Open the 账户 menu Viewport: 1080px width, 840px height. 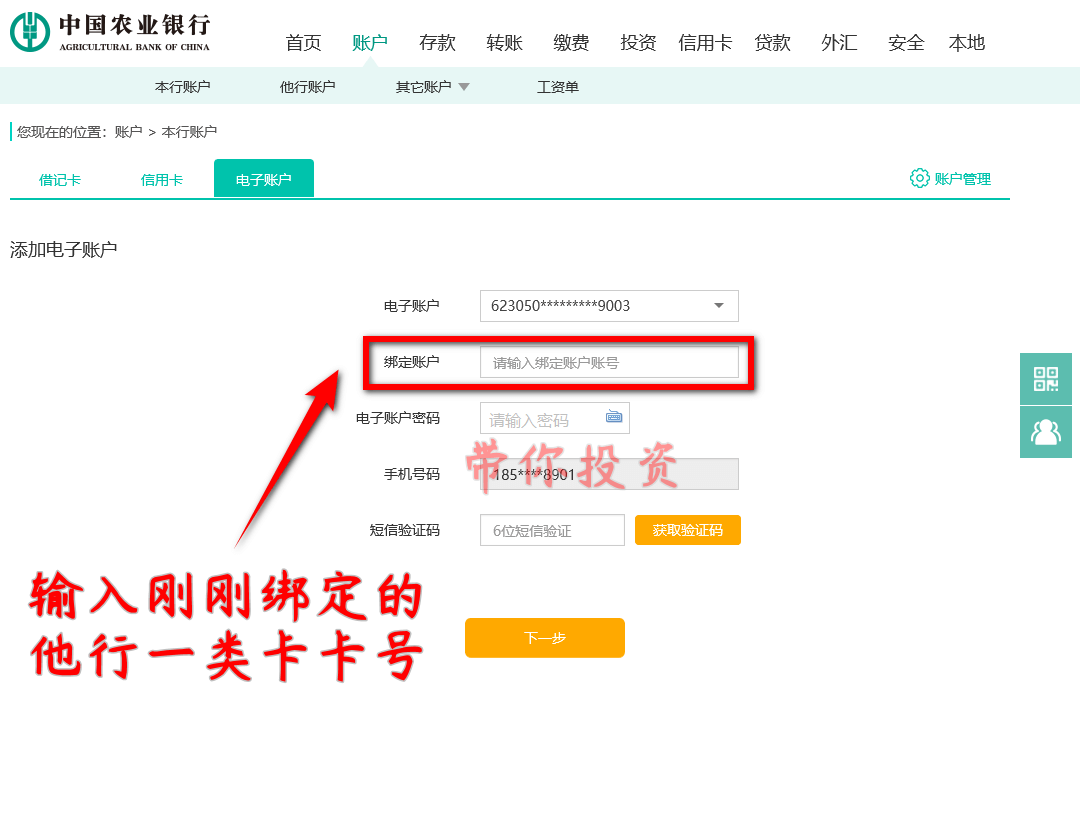click(x=370, y=43)
